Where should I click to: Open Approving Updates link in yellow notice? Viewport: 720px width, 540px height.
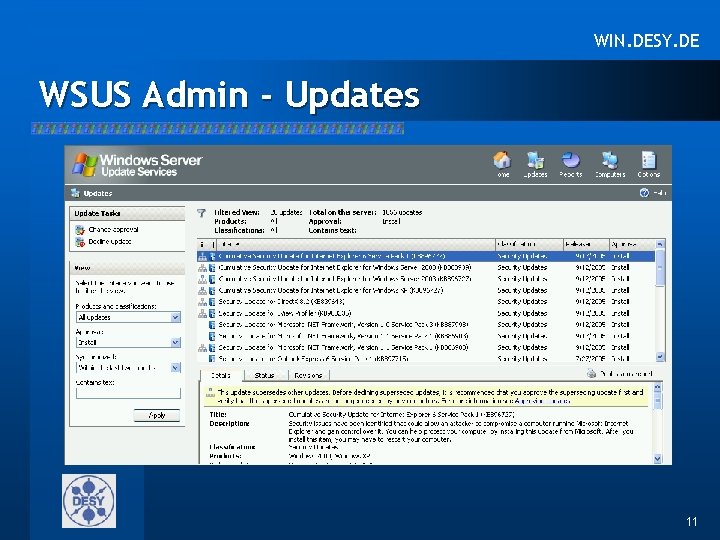(542, 401)
